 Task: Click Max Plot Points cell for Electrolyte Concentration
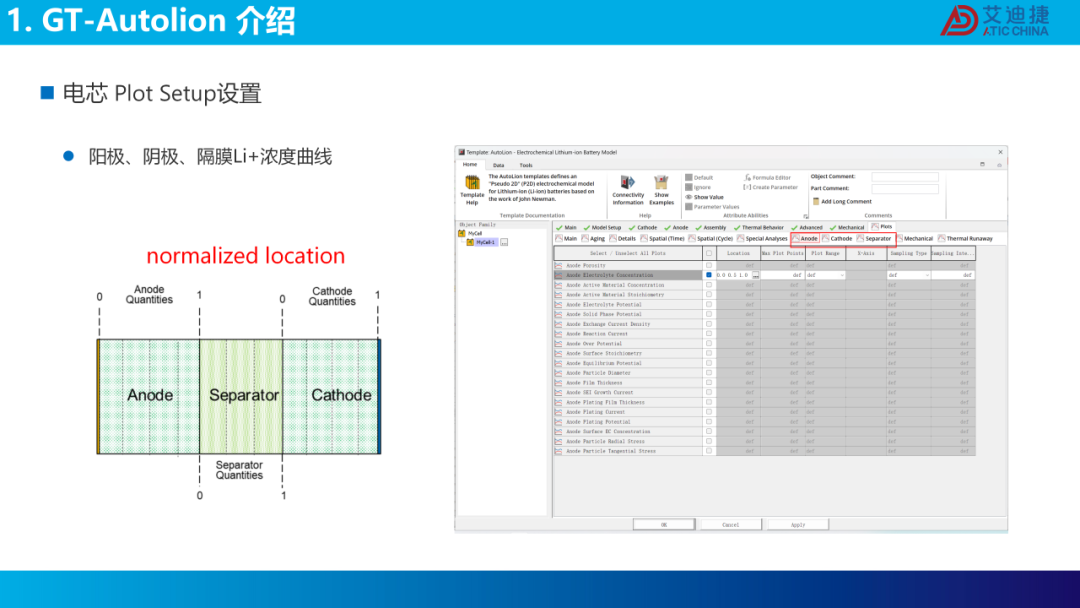click(x=782, y=275)
